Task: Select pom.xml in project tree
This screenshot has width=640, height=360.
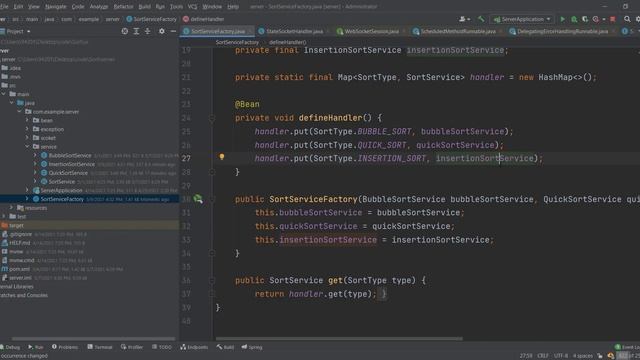Action: [x=19, y=269]
